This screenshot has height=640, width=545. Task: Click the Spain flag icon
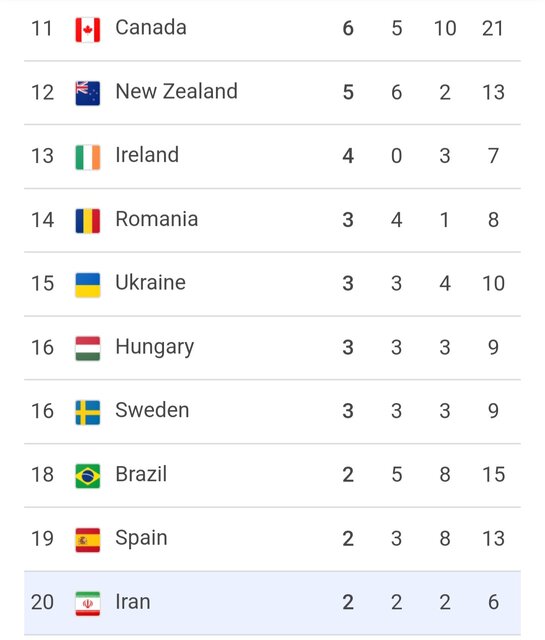[88, 540]
